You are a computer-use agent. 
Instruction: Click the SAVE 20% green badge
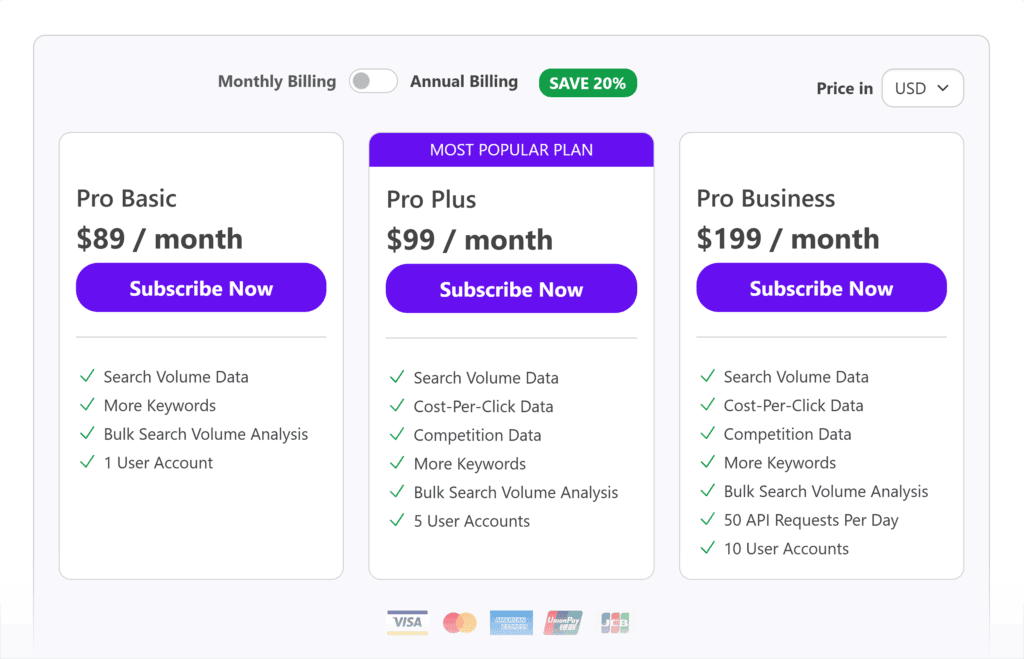point(587,83)
